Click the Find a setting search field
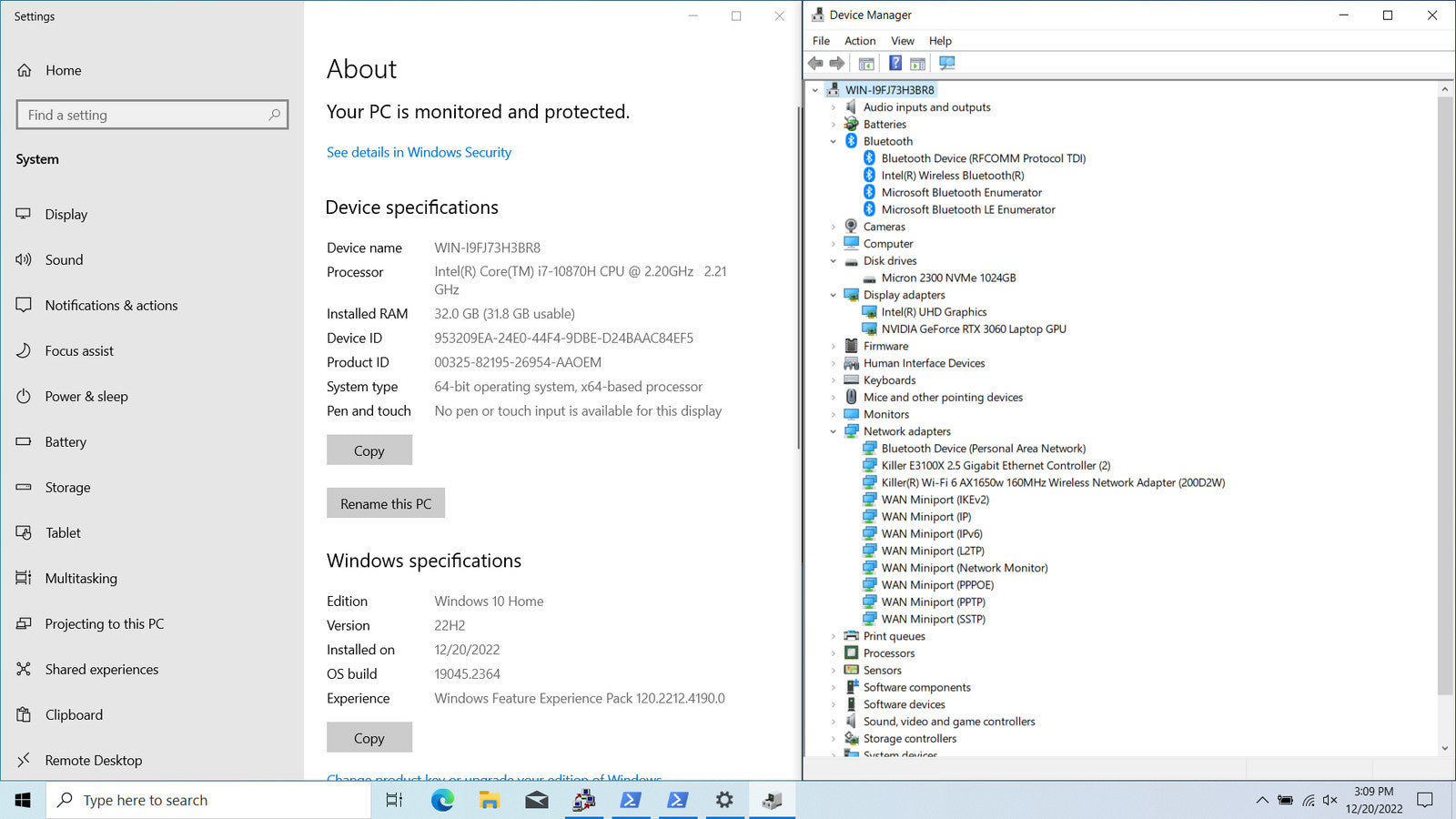 tap(152, 115)
